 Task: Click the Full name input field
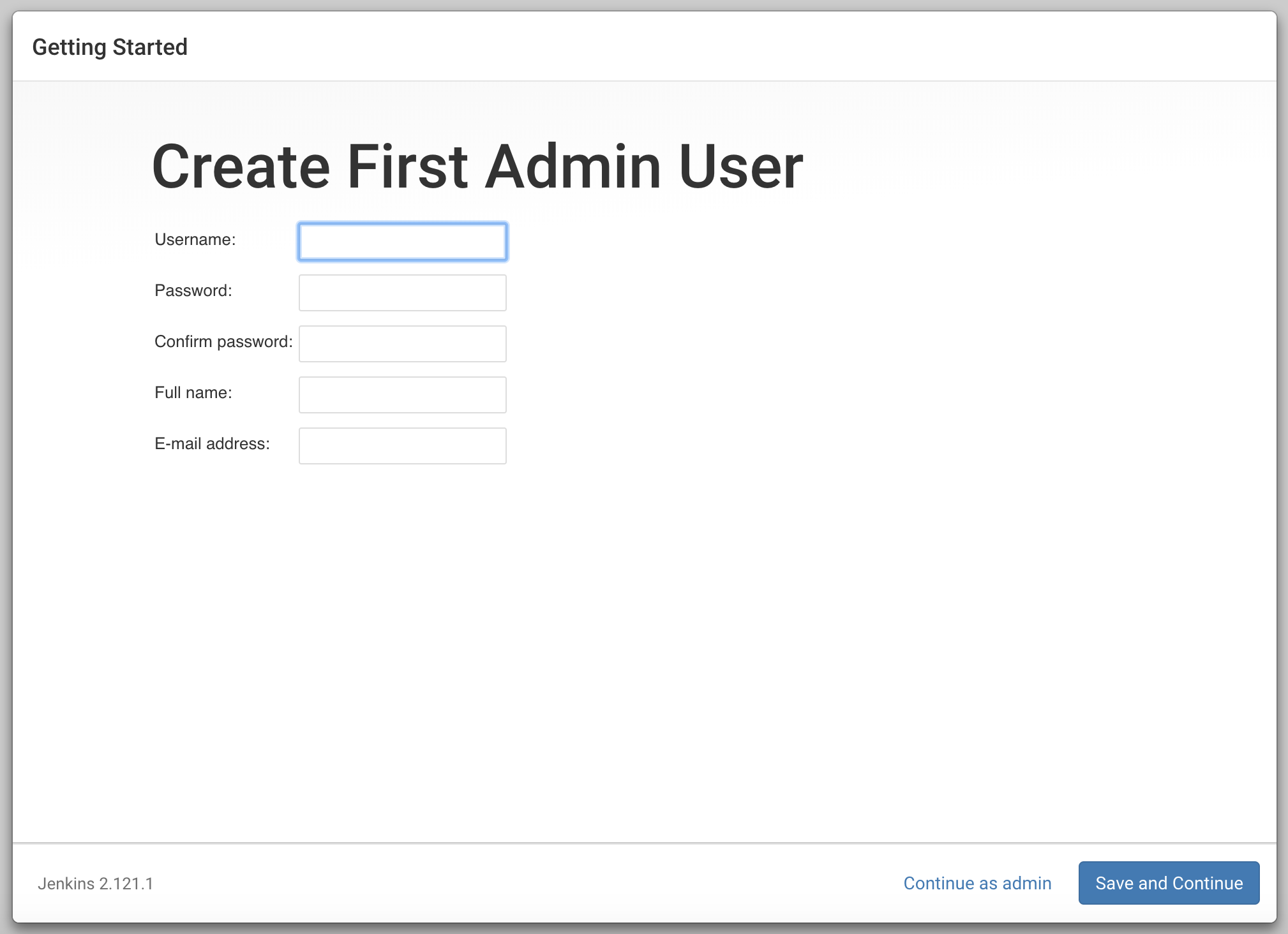point(401,394)
